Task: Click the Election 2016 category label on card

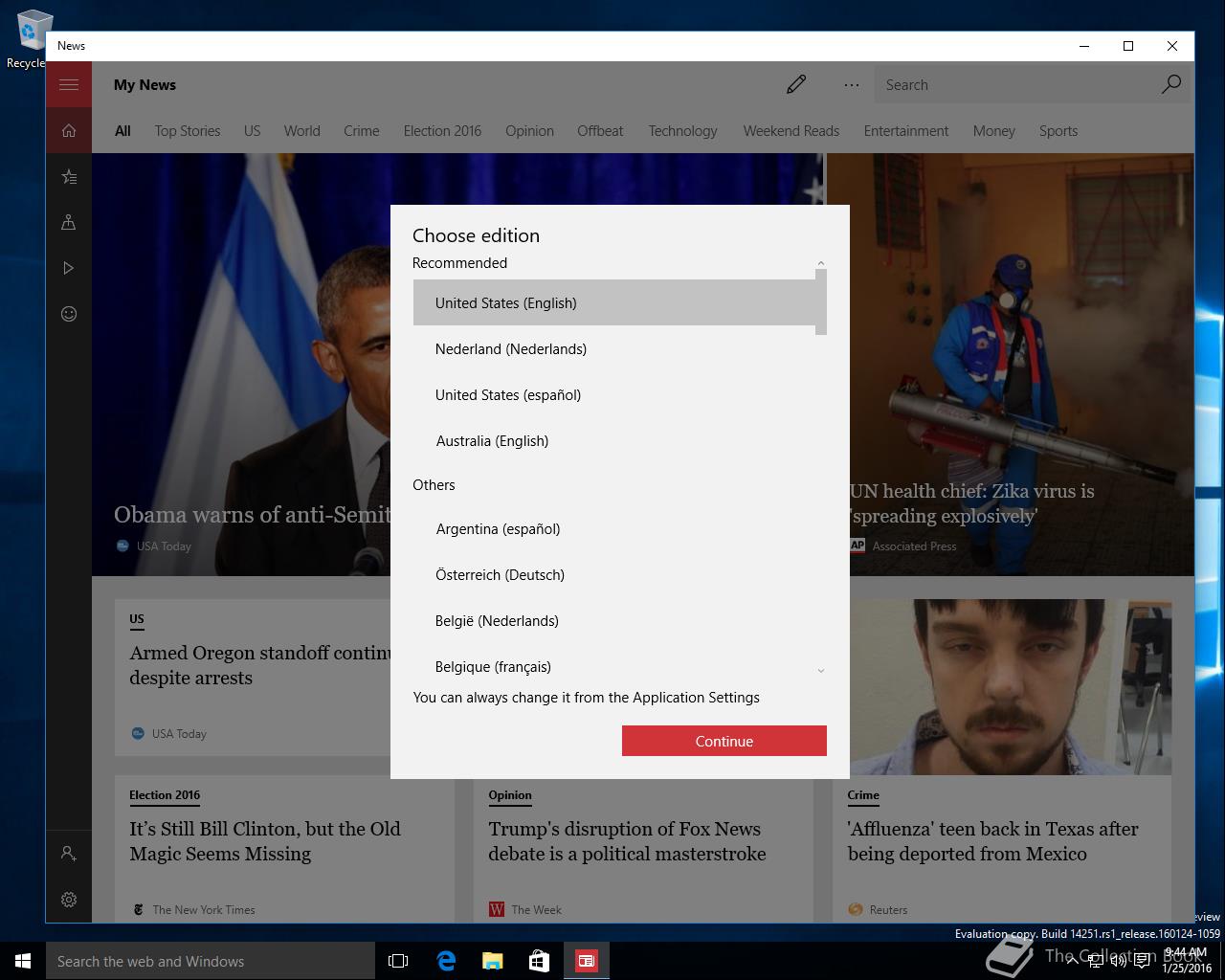Action: tap(165, 795)
